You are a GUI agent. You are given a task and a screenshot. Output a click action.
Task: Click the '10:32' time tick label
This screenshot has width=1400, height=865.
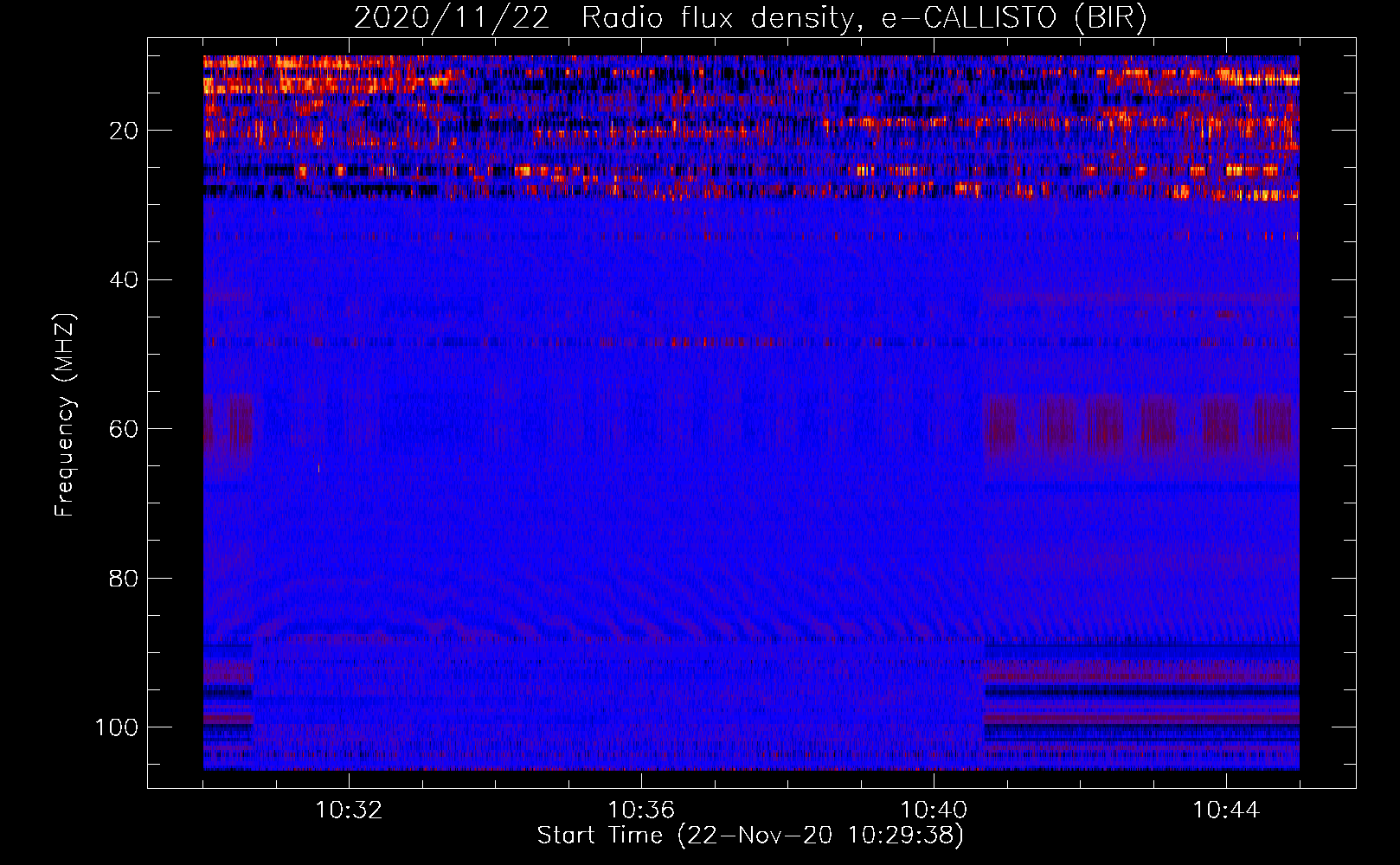click(x=349, y=810)
